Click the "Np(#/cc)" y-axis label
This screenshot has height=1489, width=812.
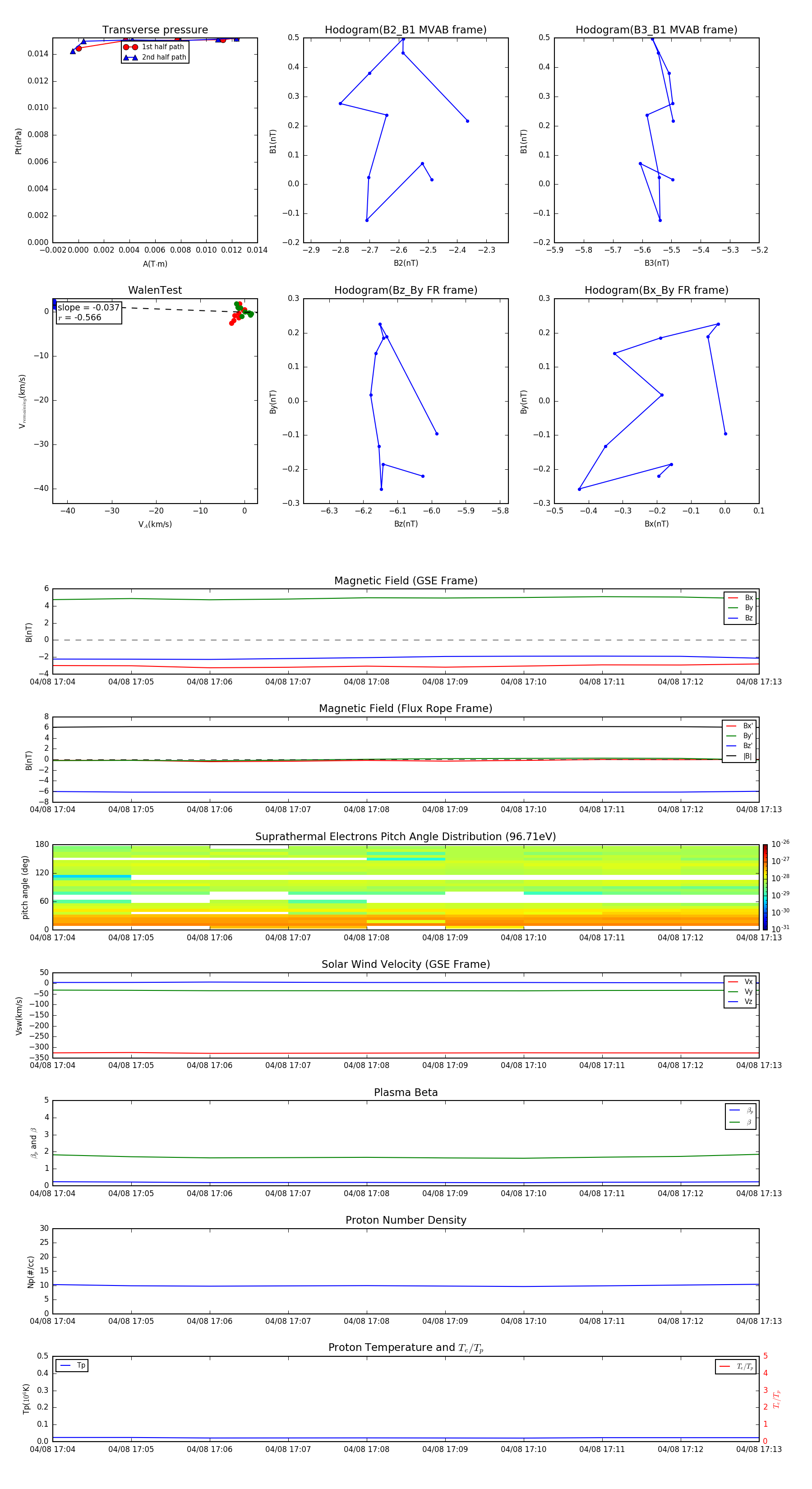(31, 1272)
